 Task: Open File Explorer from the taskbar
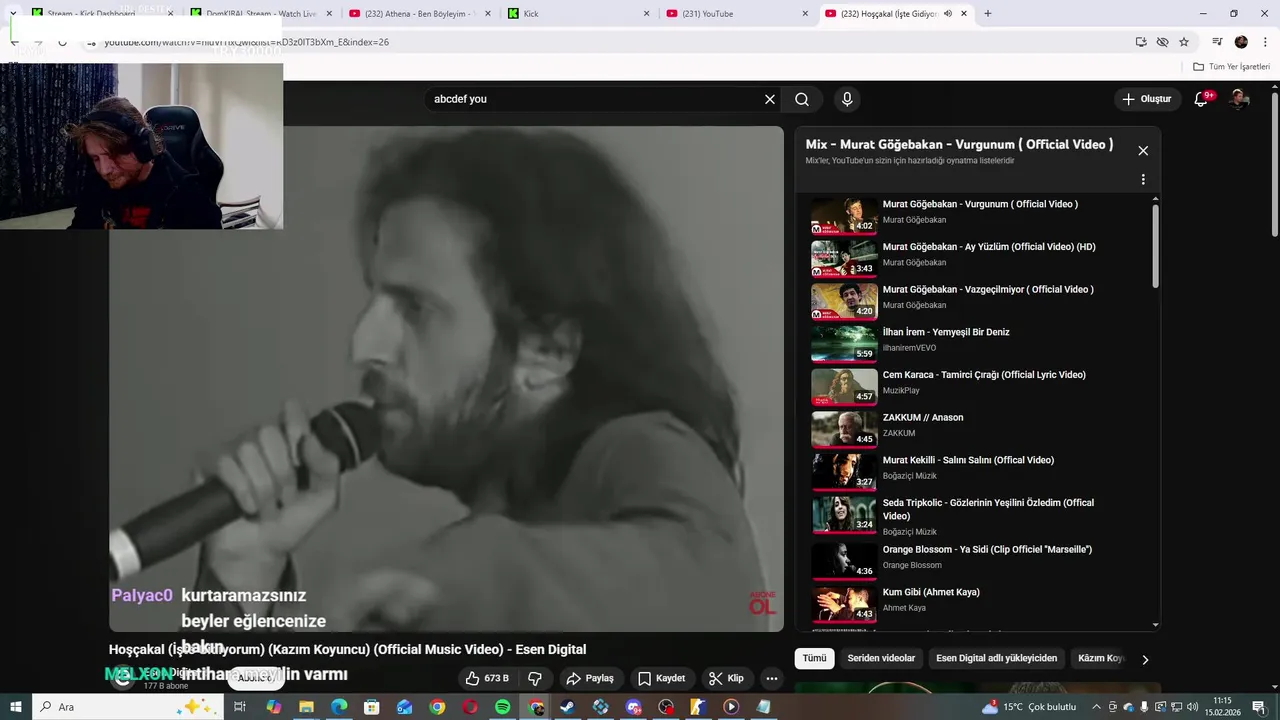click(x=306, y=707)
